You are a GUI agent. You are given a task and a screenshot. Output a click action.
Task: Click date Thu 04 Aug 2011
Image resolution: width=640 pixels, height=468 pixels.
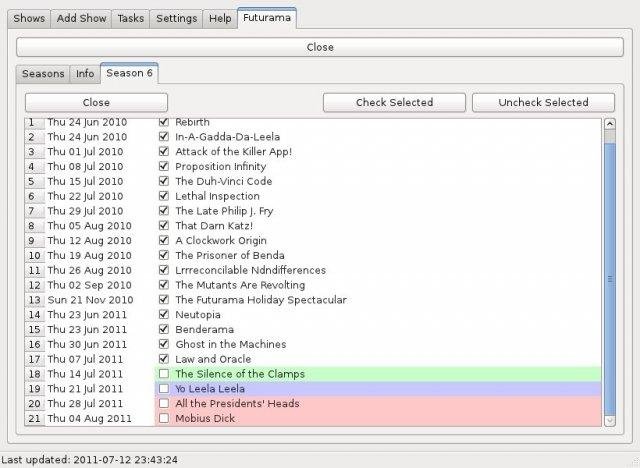click(89, 418)
